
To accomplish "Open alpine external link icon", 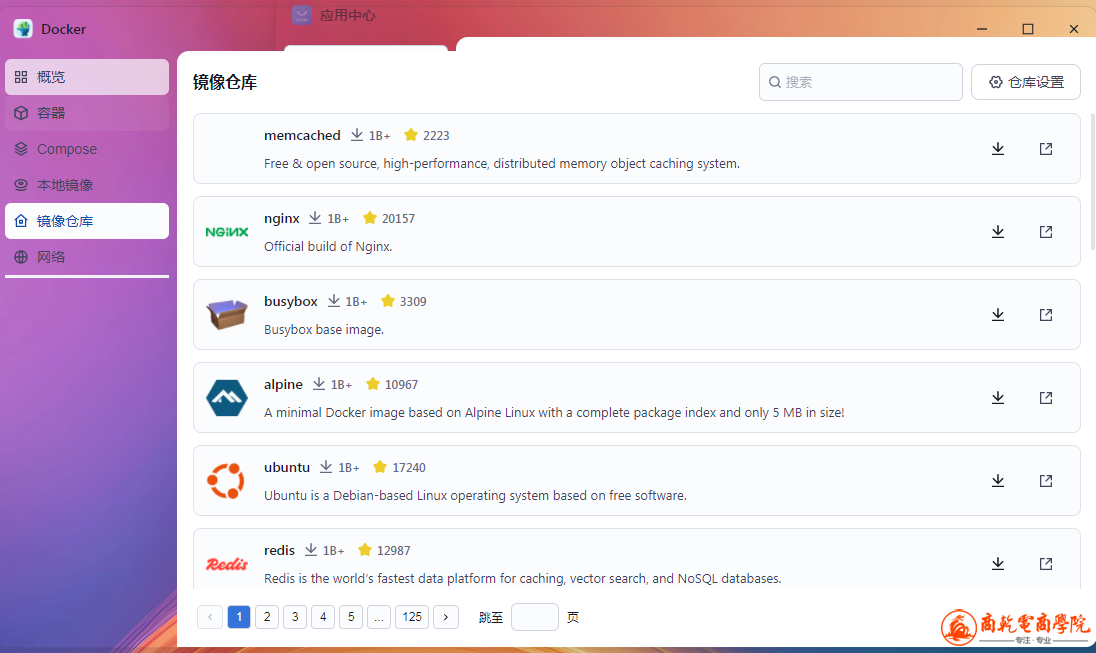I will (x=1045, y=398).
